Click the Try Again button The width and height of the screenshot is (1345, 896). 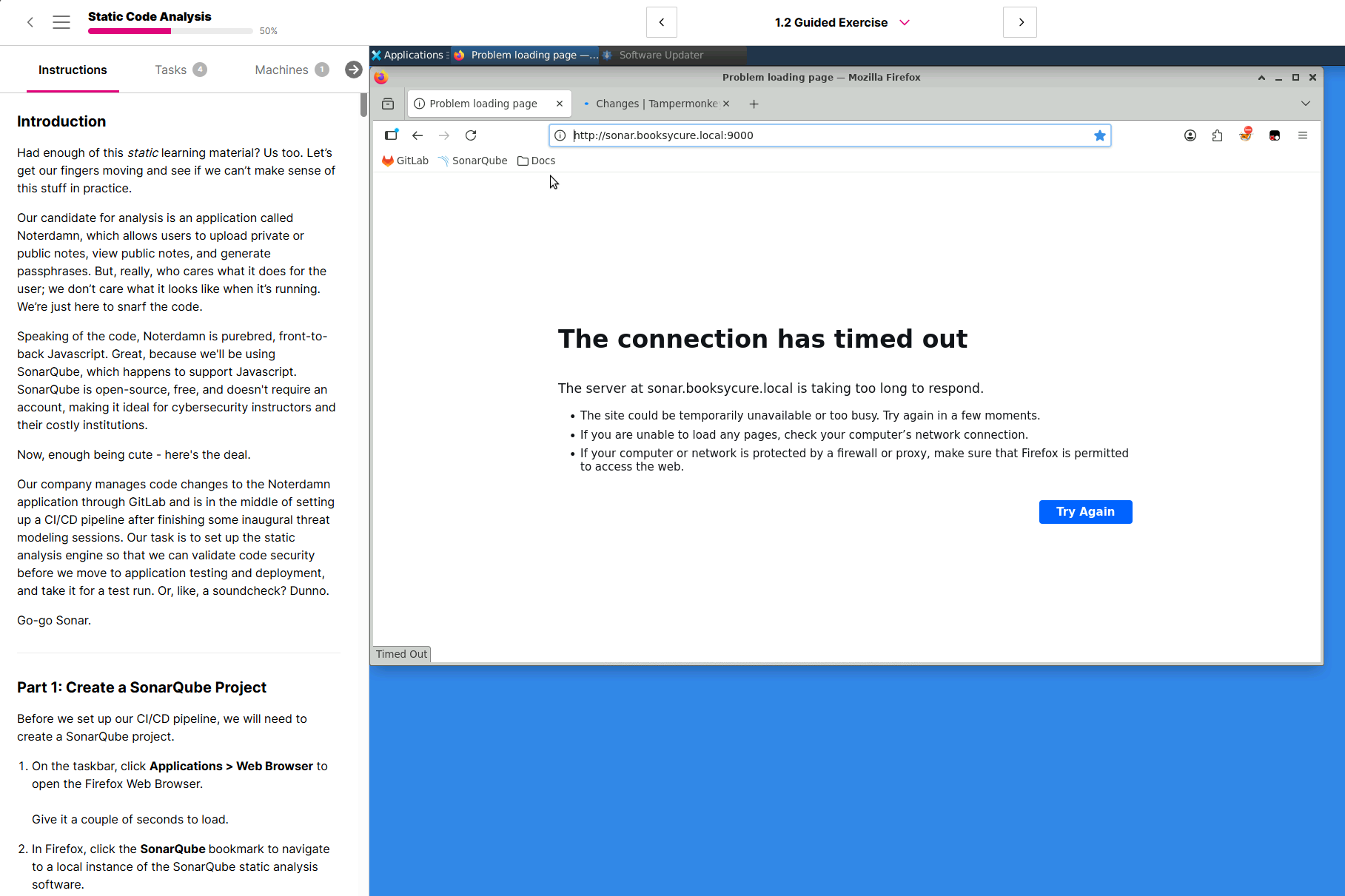1085,512
